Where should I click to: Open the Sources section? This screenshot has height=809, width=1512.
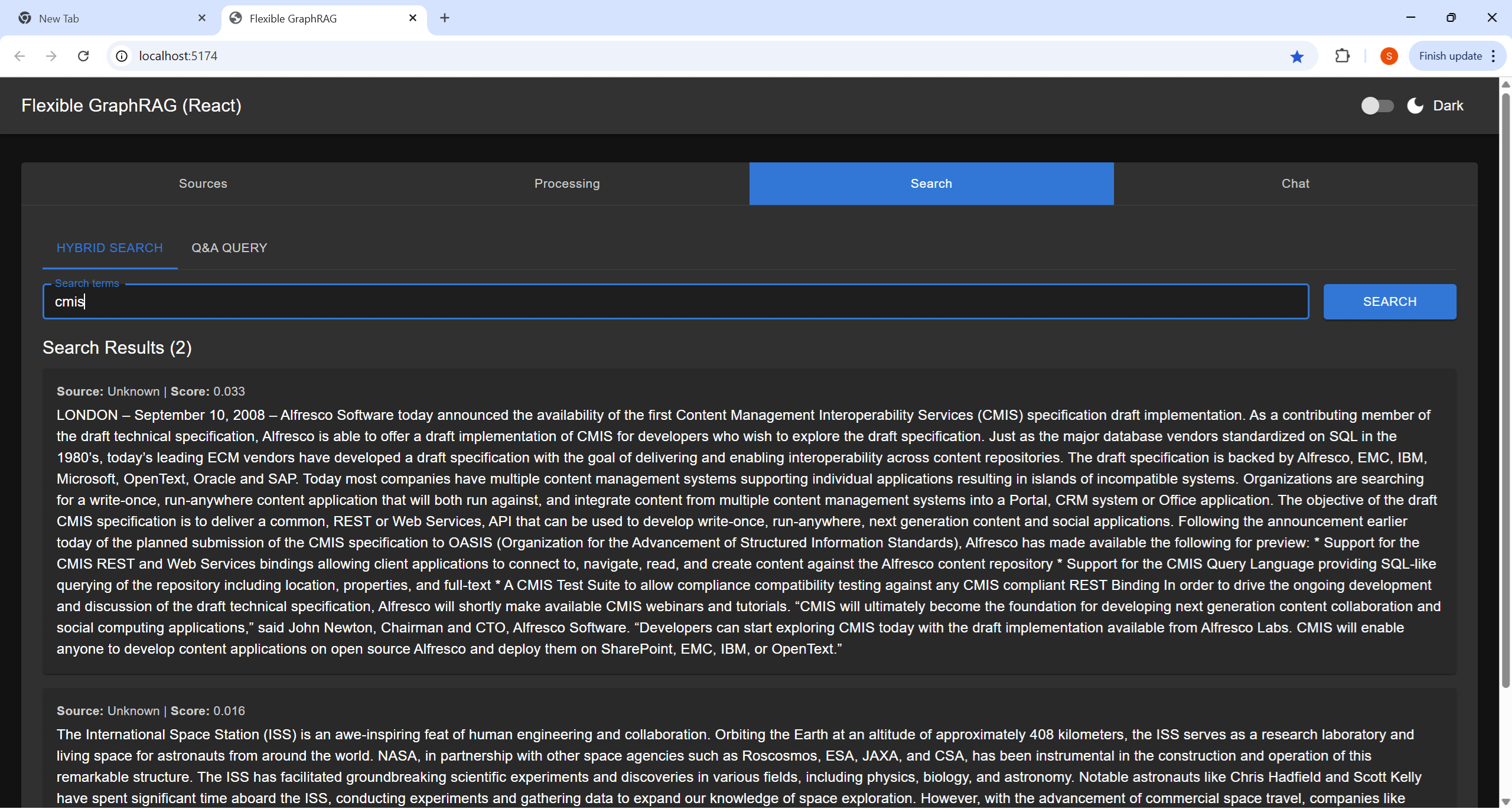click(203, 183)
